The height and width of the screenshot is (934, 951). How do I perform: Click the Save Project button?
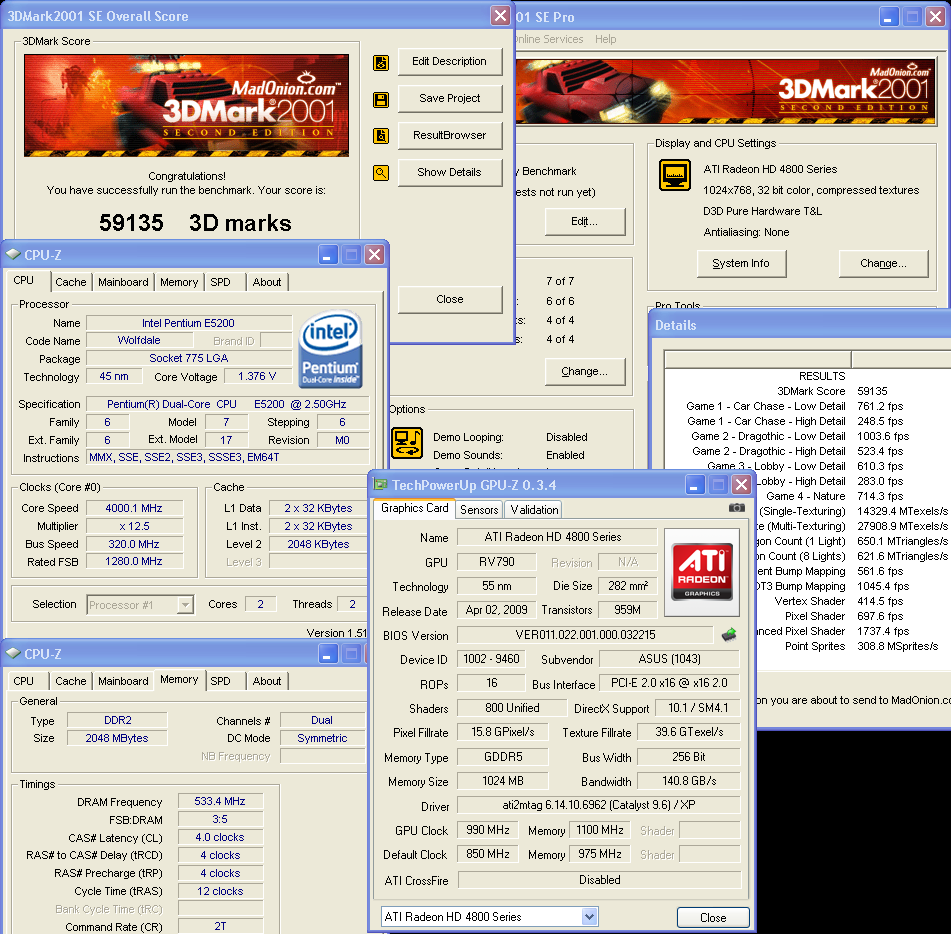click(450, 98)
